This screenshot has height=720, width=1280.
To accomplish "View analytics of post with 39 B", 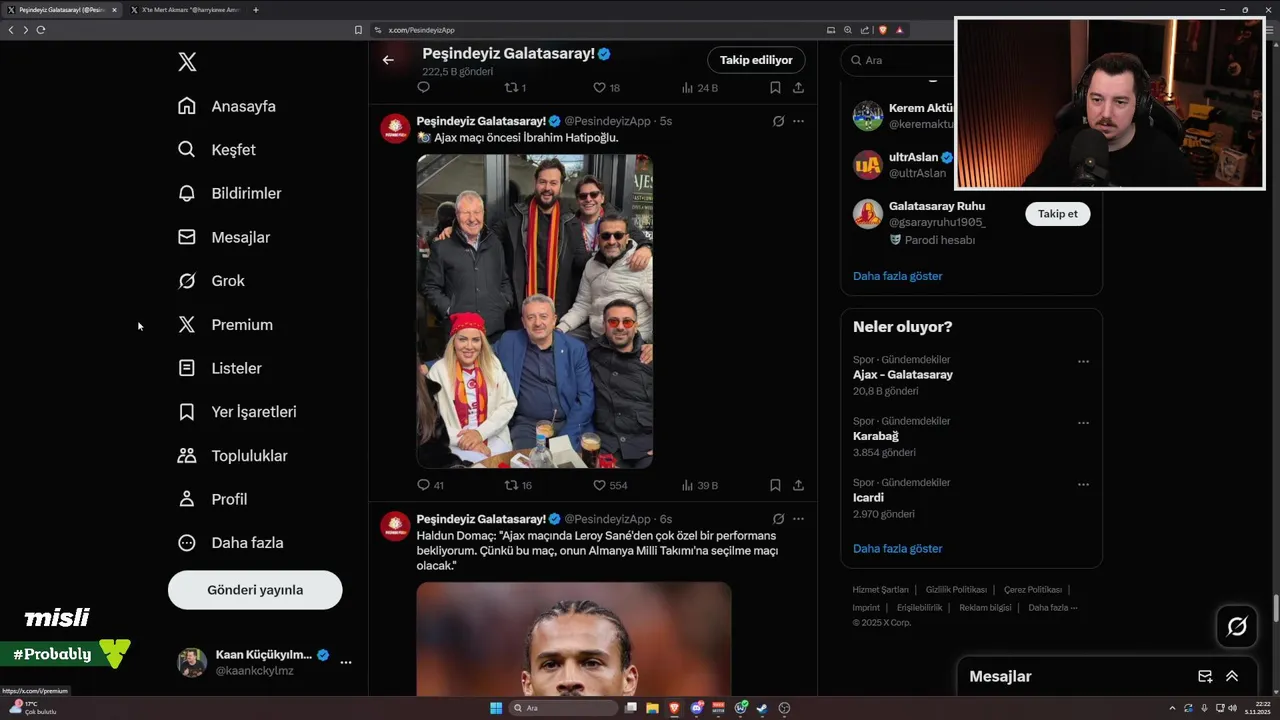I will [x=699, y=485].
